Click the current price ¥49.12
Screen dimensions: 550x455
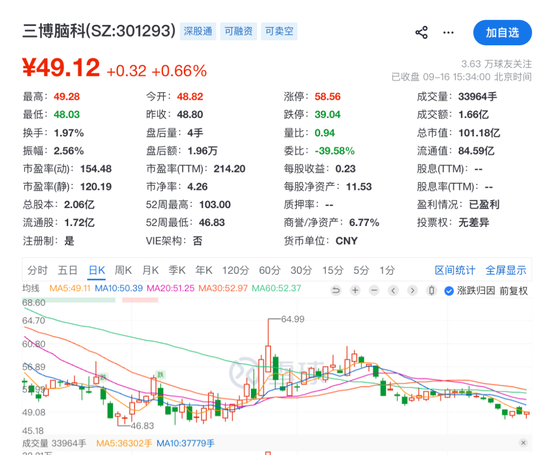point(61,67)
